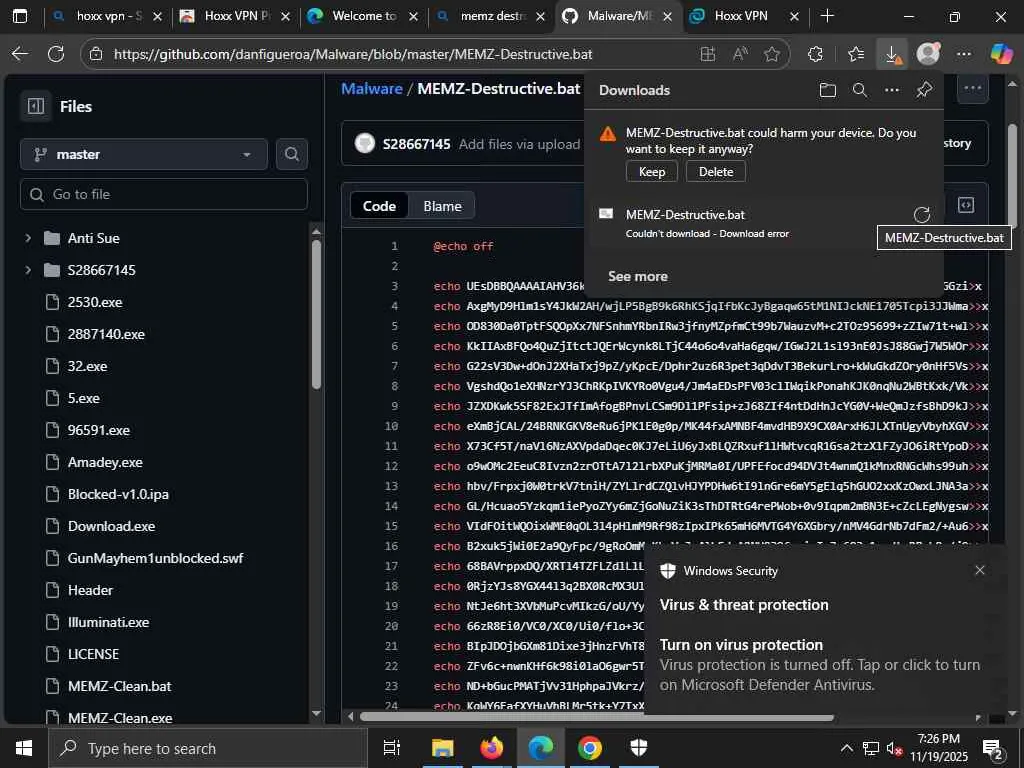Screen dimensions: 1024x768
Task: Open GitHub file more options menu
Action: point(972,88)
